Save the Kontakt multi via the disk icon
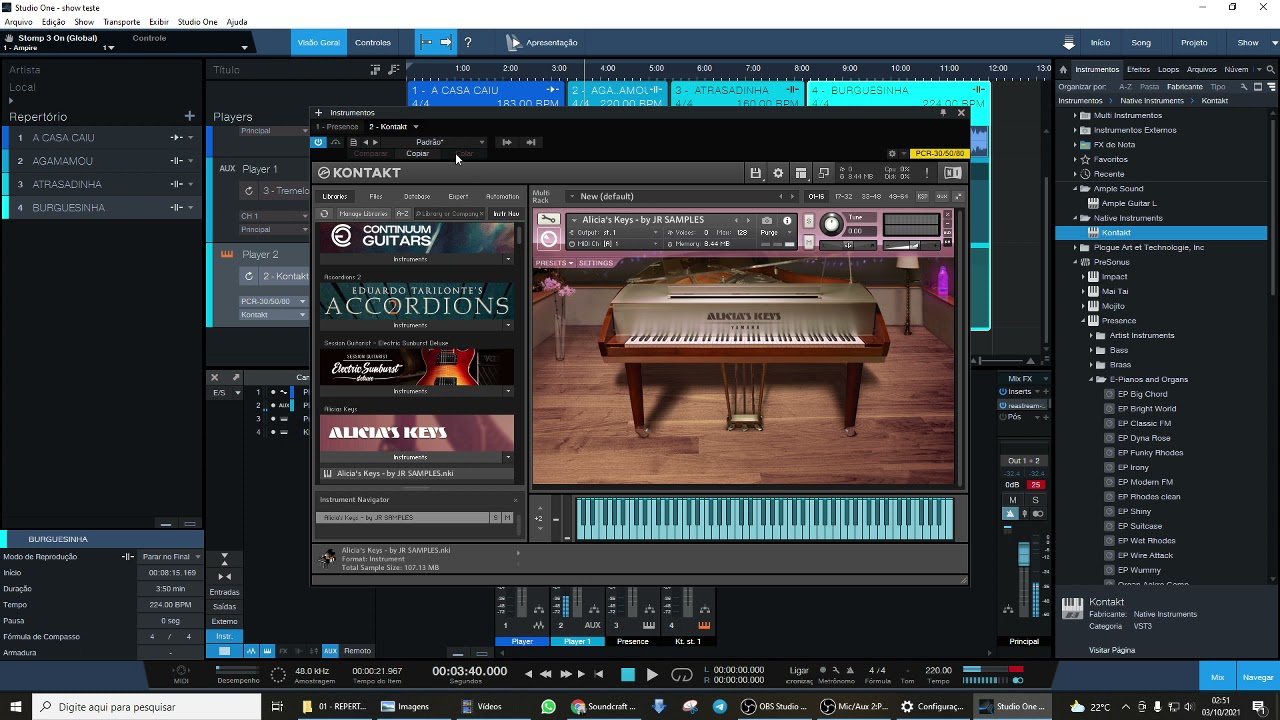 coord(756,173)
